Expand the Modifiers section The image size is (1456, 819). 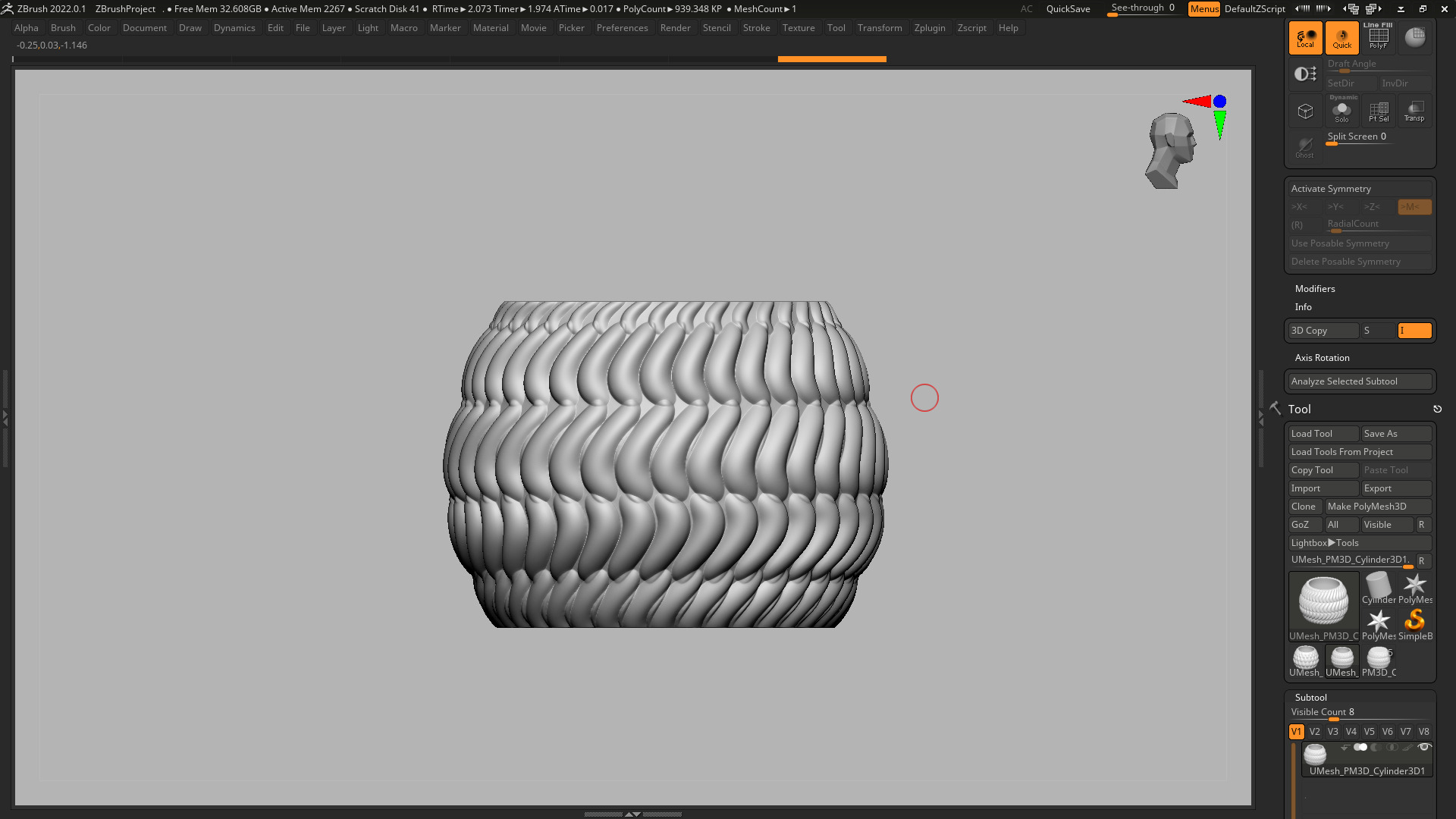coord(1315,289)
